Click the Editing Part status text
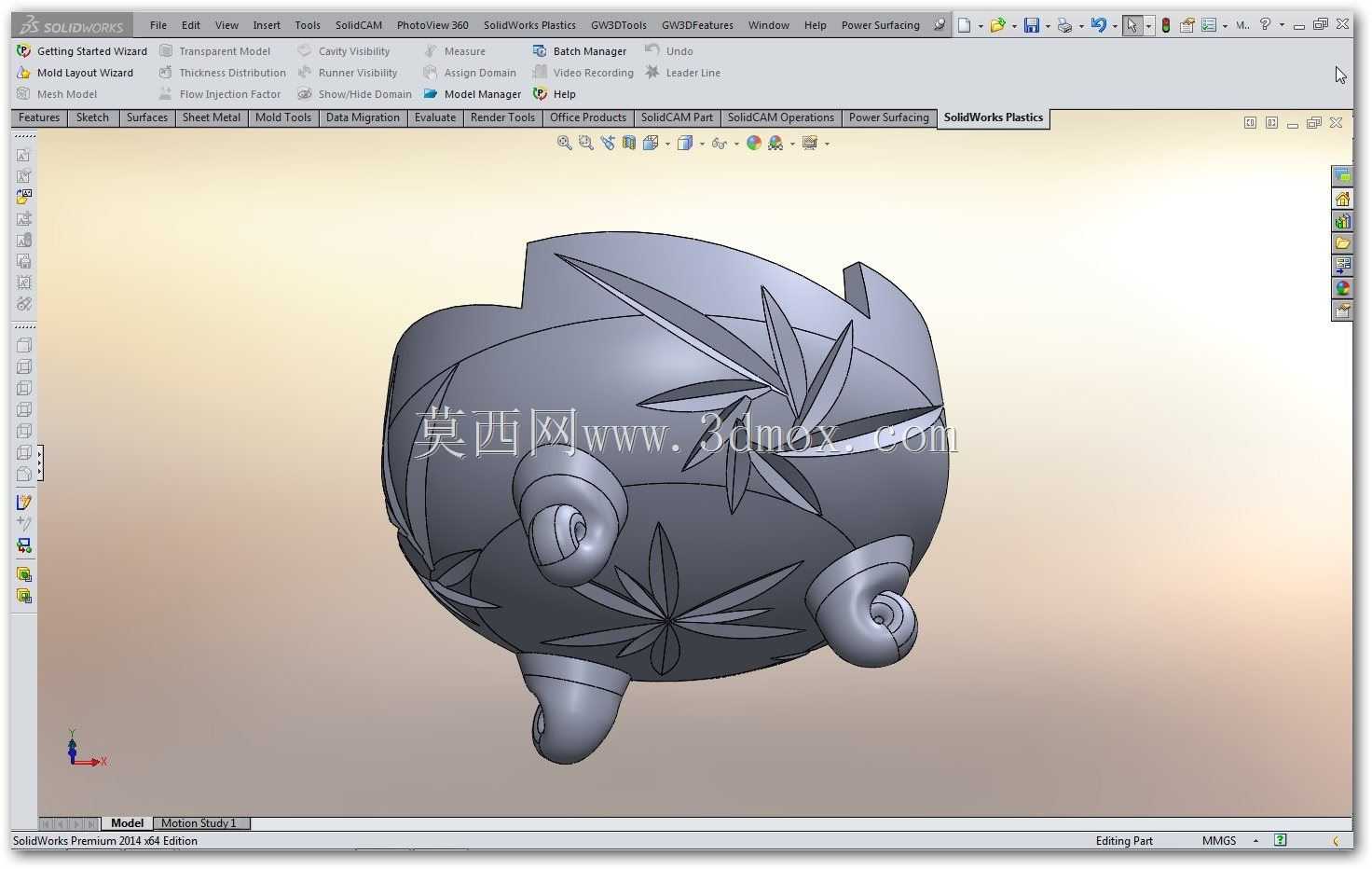The image size is (1372, 869). tap(1124, 841)
